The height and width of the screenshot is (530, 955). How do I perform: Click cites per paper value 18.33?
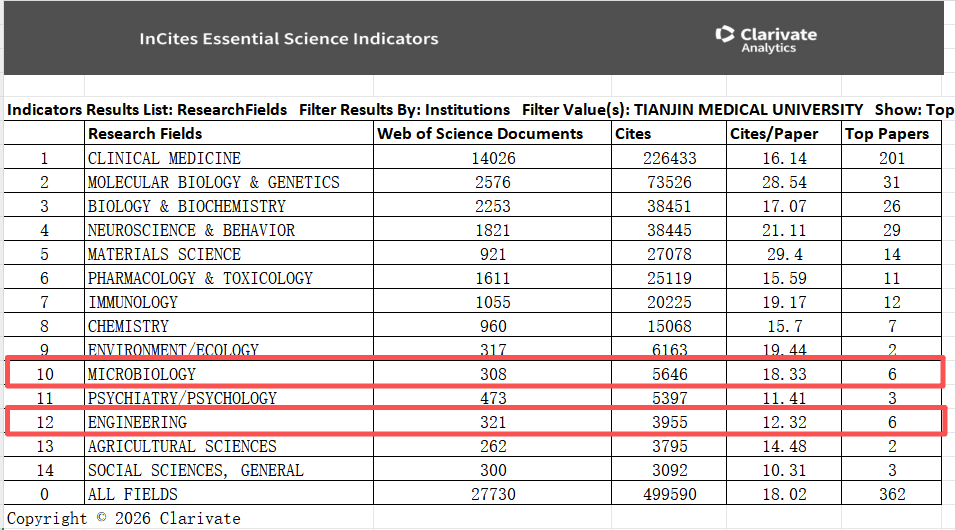point(784,374)
